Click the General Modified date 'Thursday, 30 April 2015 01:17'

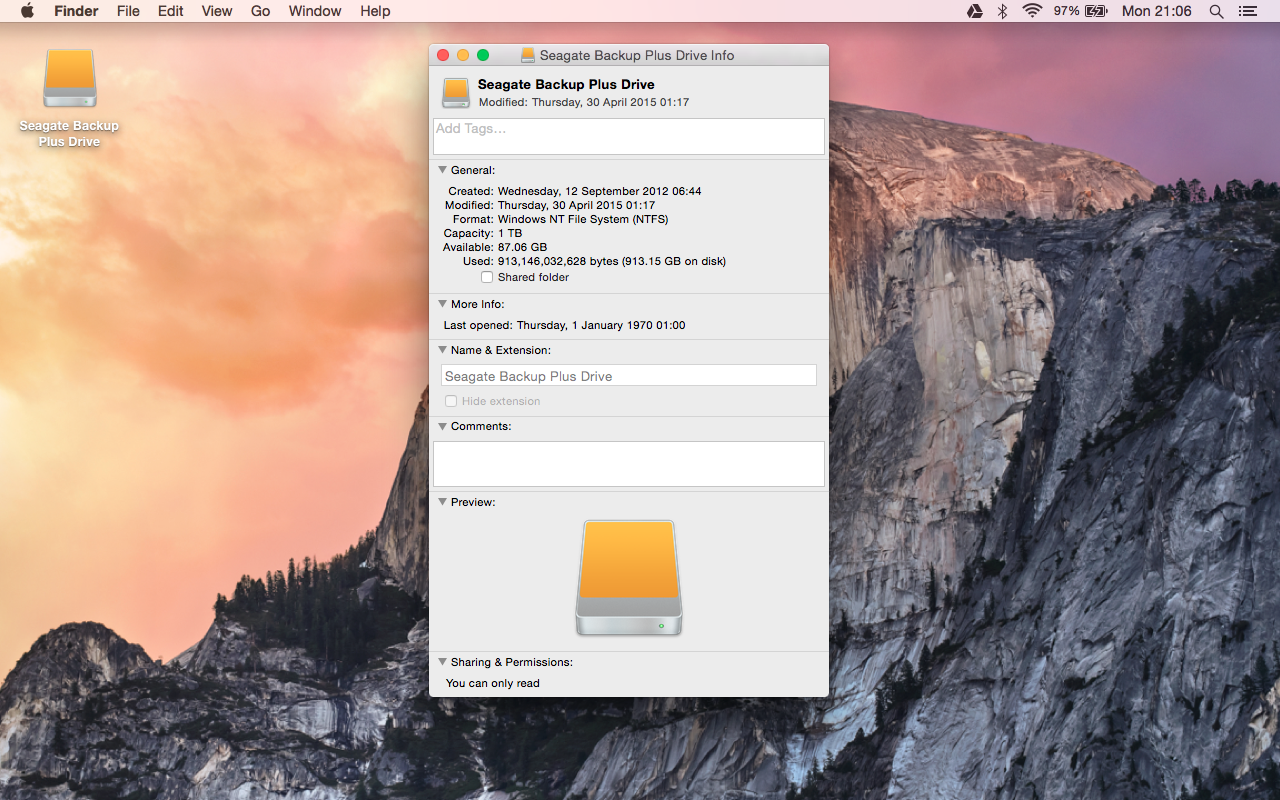coord(577,205)
